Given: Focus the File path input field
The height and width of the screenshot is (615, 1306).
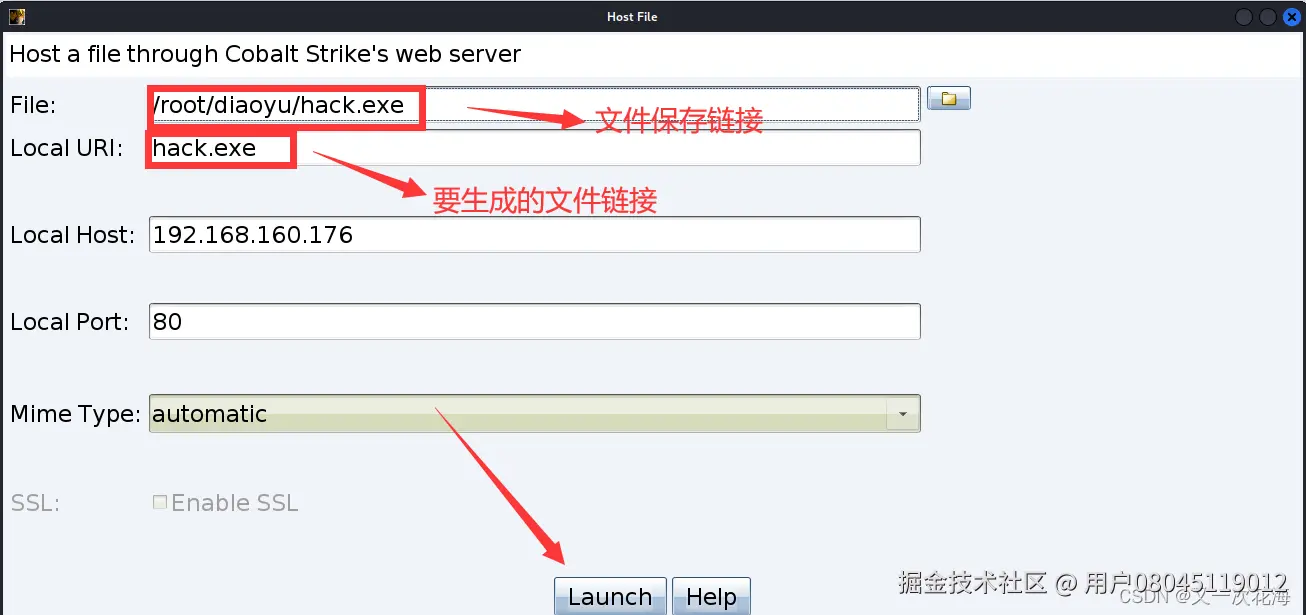Looking at the screenshot, I should click(x=534, y=104).
